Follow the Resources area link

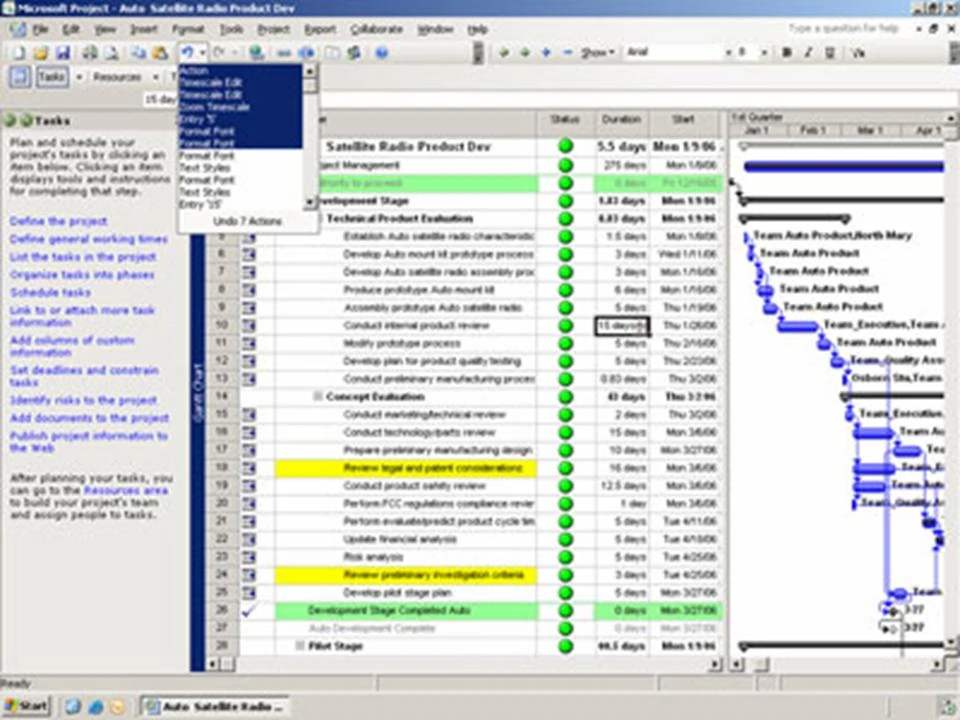[126, 490]
